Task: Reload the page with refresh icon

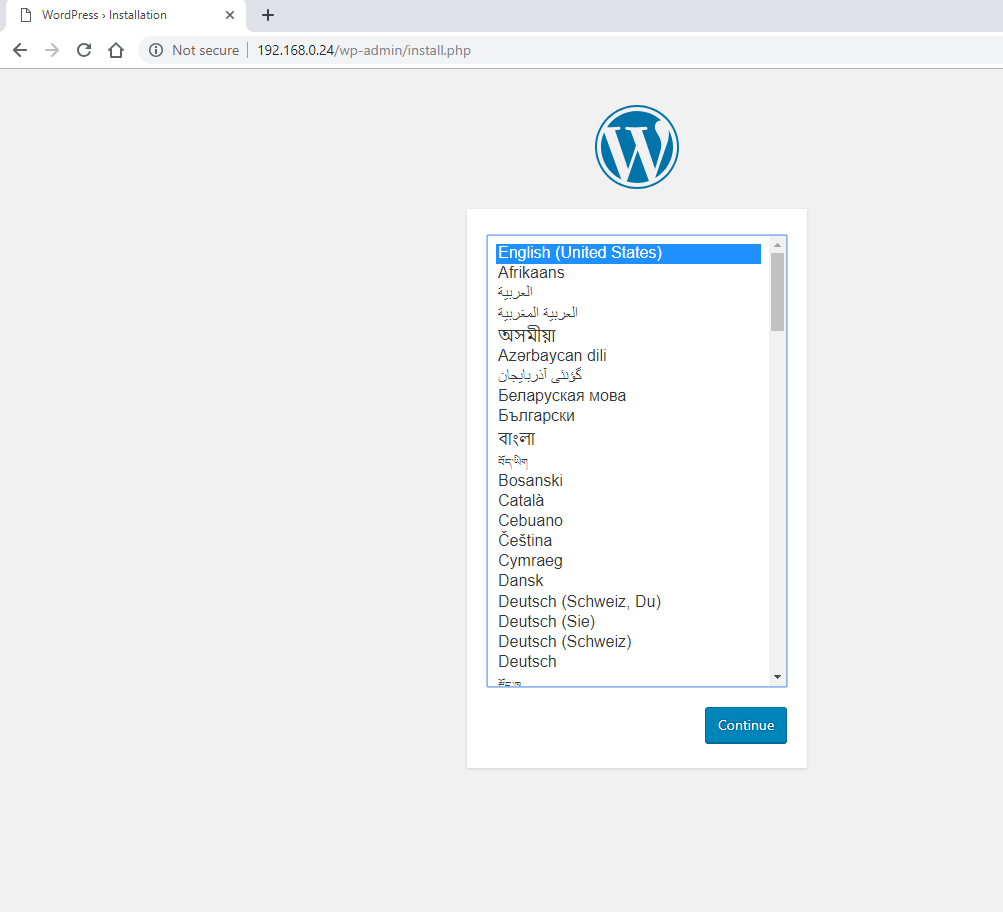Action: [x=84, y=51]
